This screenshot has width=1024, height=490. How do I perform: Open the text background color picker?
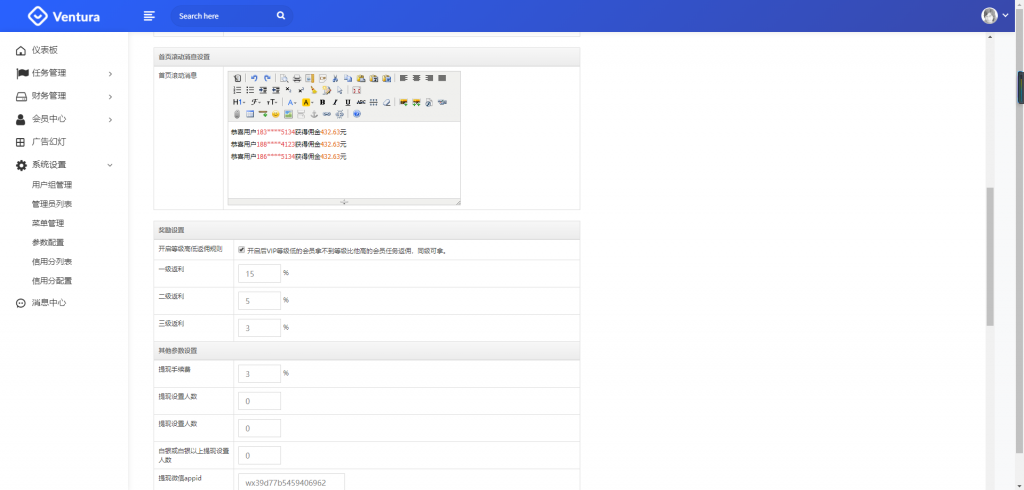coord(308,102)
